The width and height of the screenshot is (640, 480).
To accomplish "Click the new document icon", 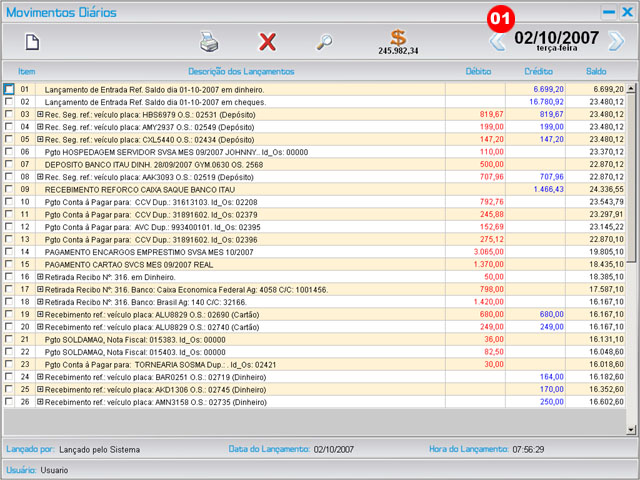I will tap(32, 42).
